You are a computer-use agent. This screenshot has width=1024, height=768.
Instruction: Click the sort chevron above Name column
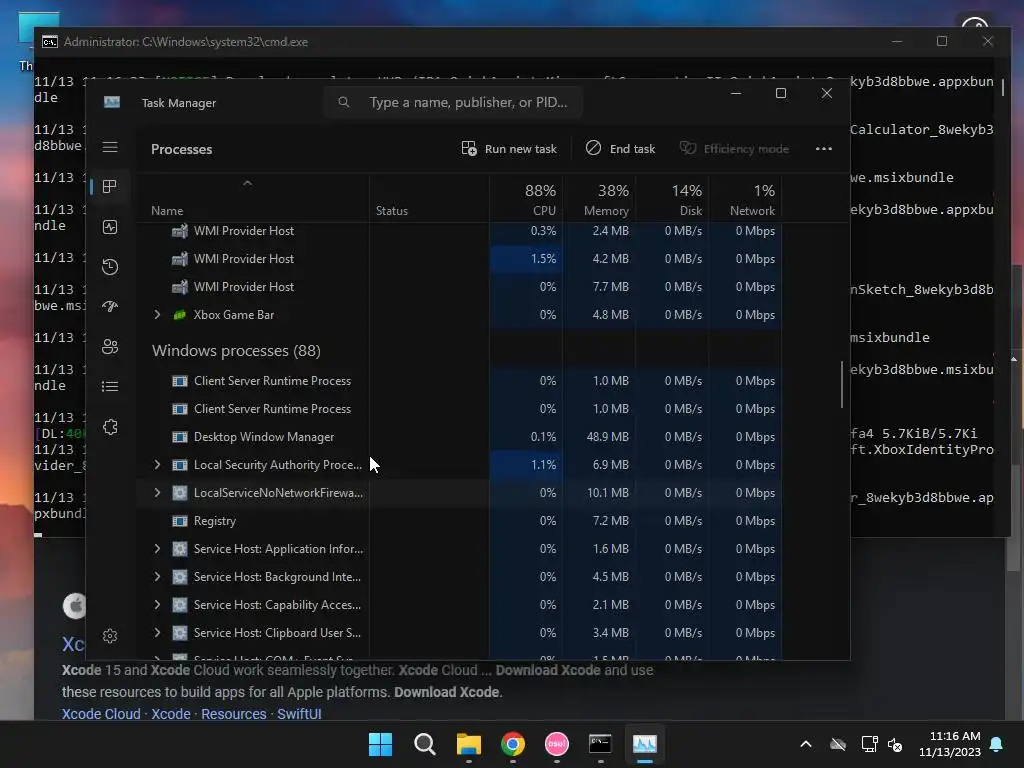tap(247, 184)
